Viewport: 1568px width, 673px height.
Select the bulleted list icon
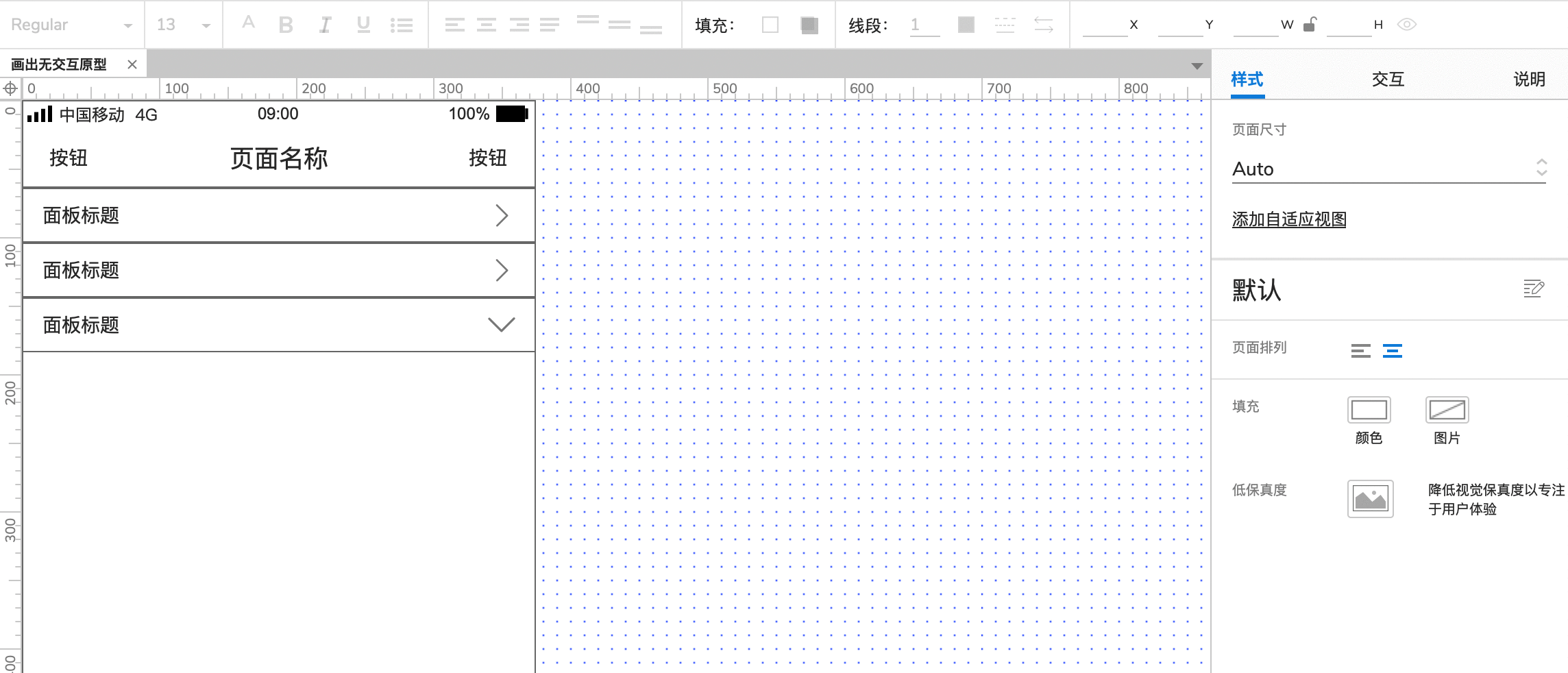403,24
